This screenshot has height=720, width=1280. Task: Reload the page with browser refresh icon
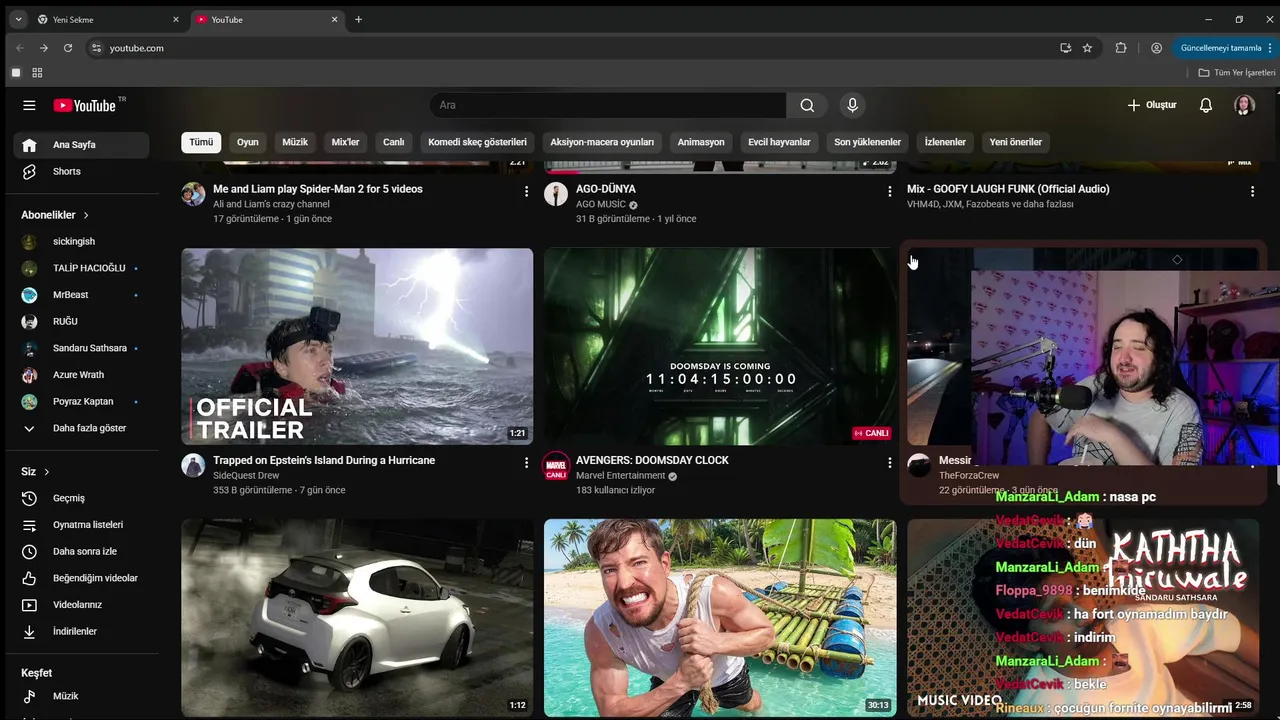pos(68,48)
